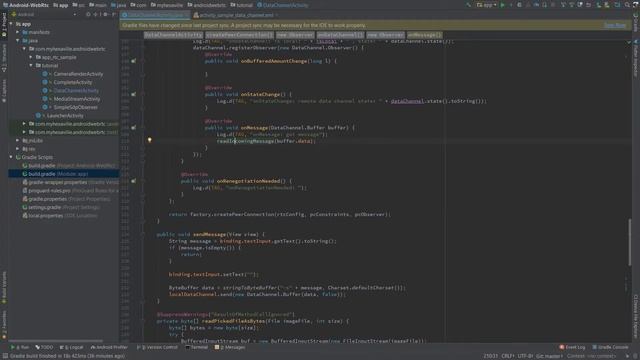640x360 pixels.
Task: Open the Build Variants vertical tool window button
Action: [x=4, y=287]
